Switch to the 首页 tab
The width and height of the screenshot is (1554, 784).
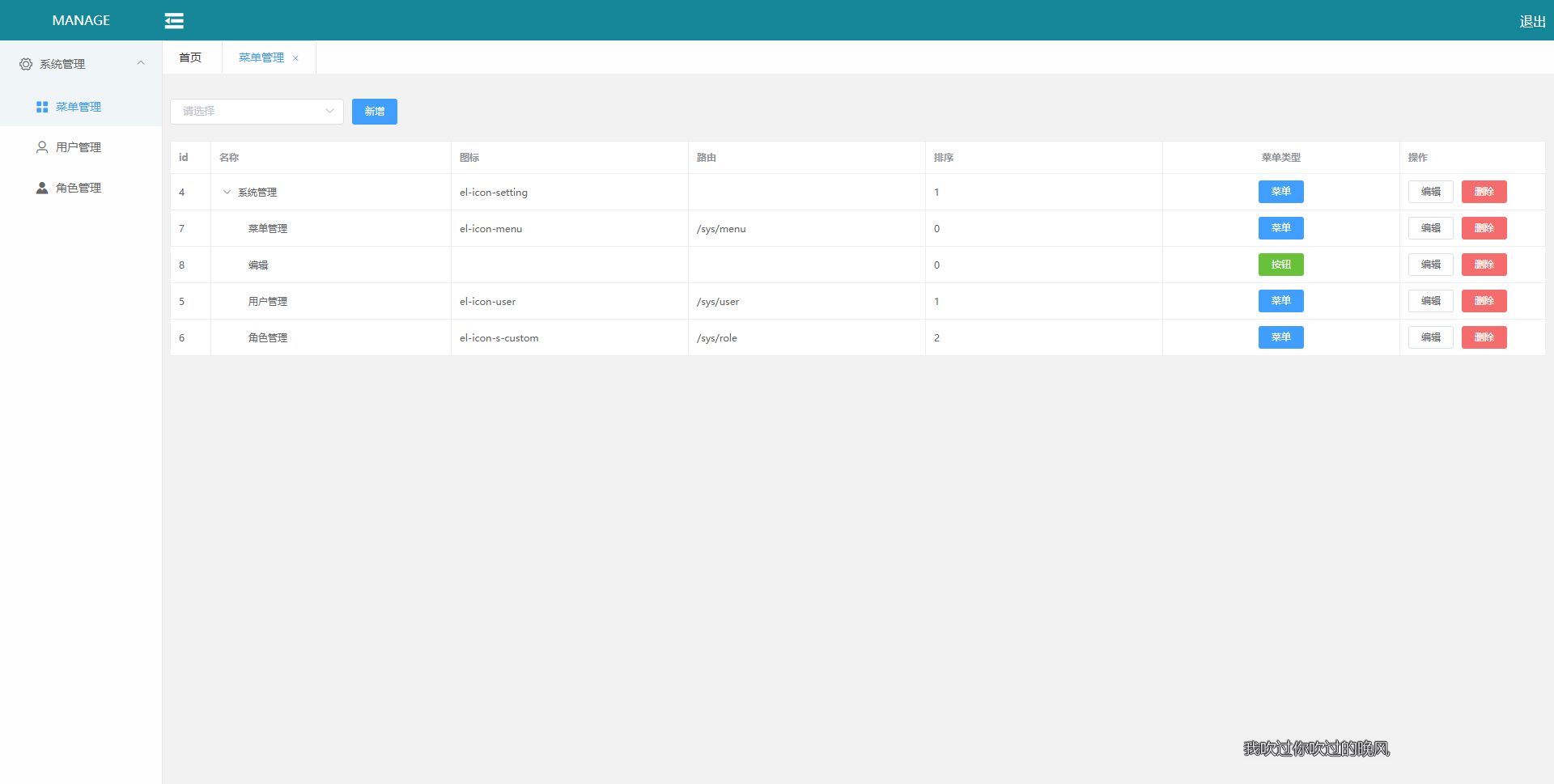point(190,57)
